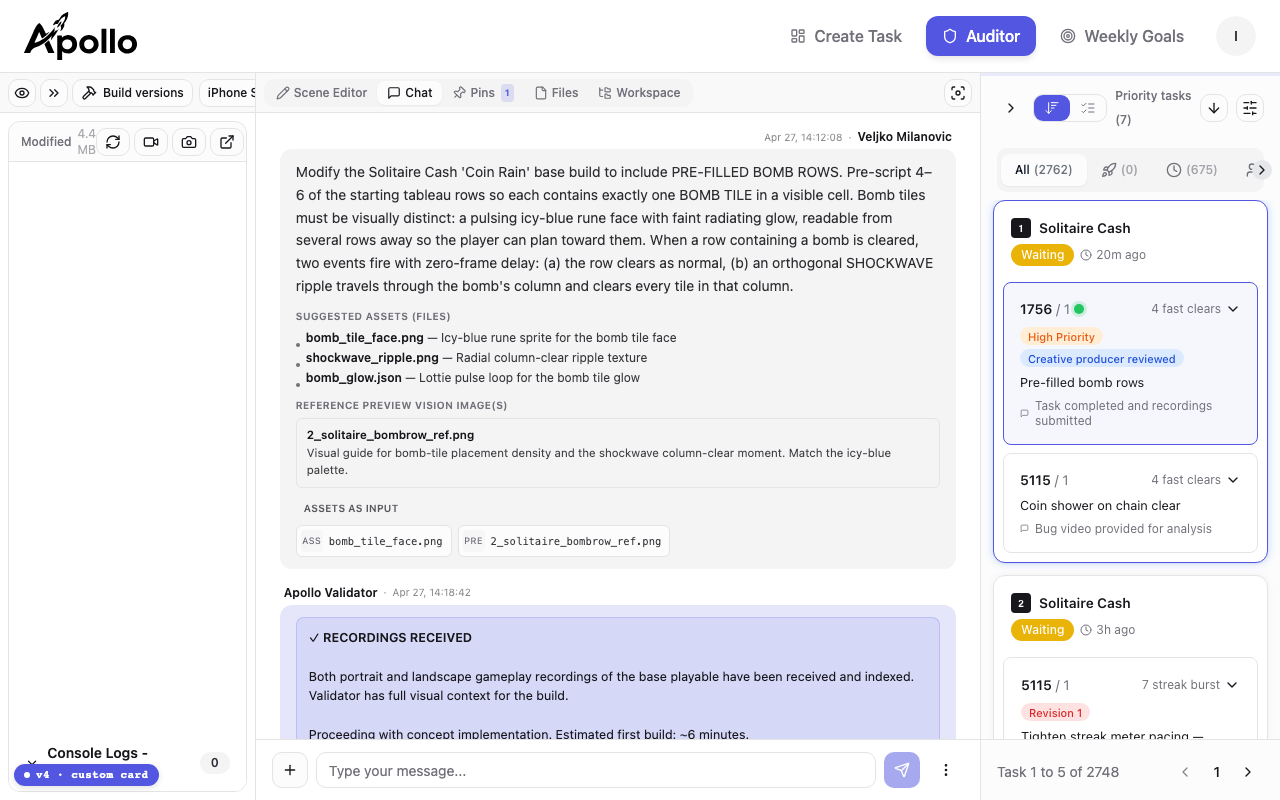Select page 1 in task pagination

point(1217,772)
